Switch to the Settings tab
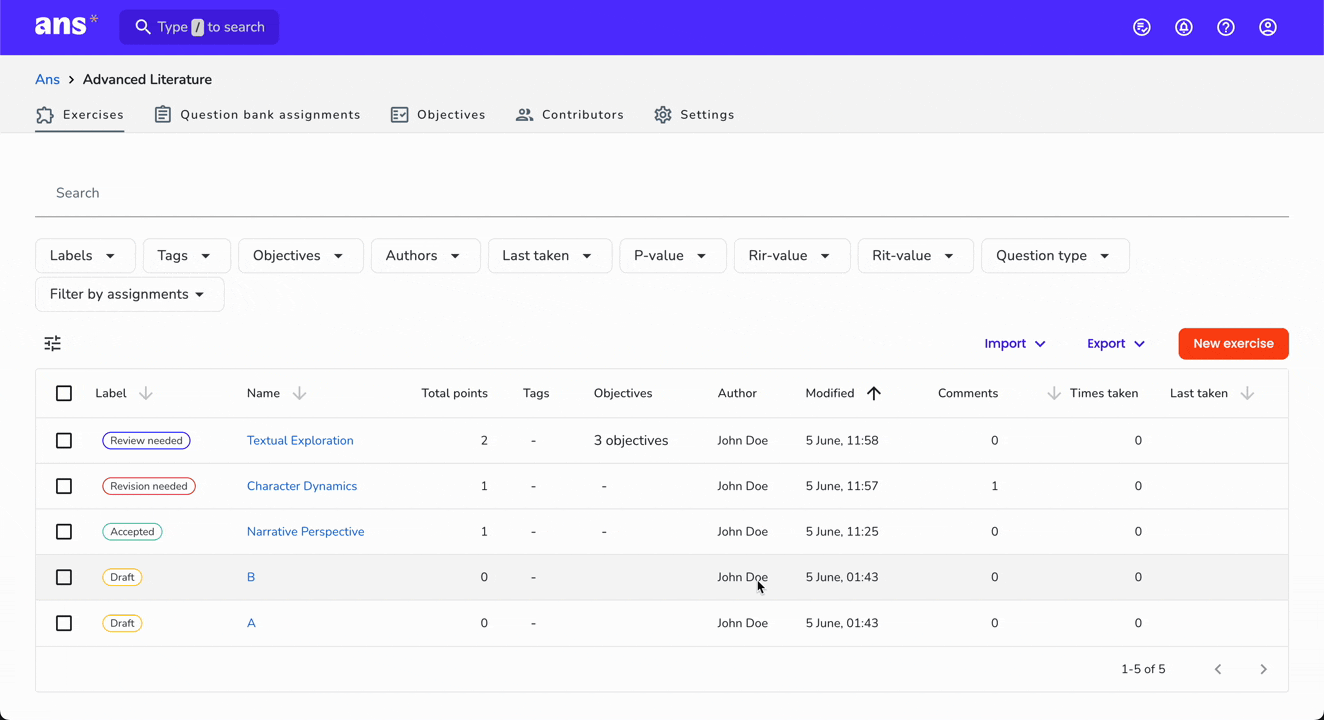 tap(694, 115)
